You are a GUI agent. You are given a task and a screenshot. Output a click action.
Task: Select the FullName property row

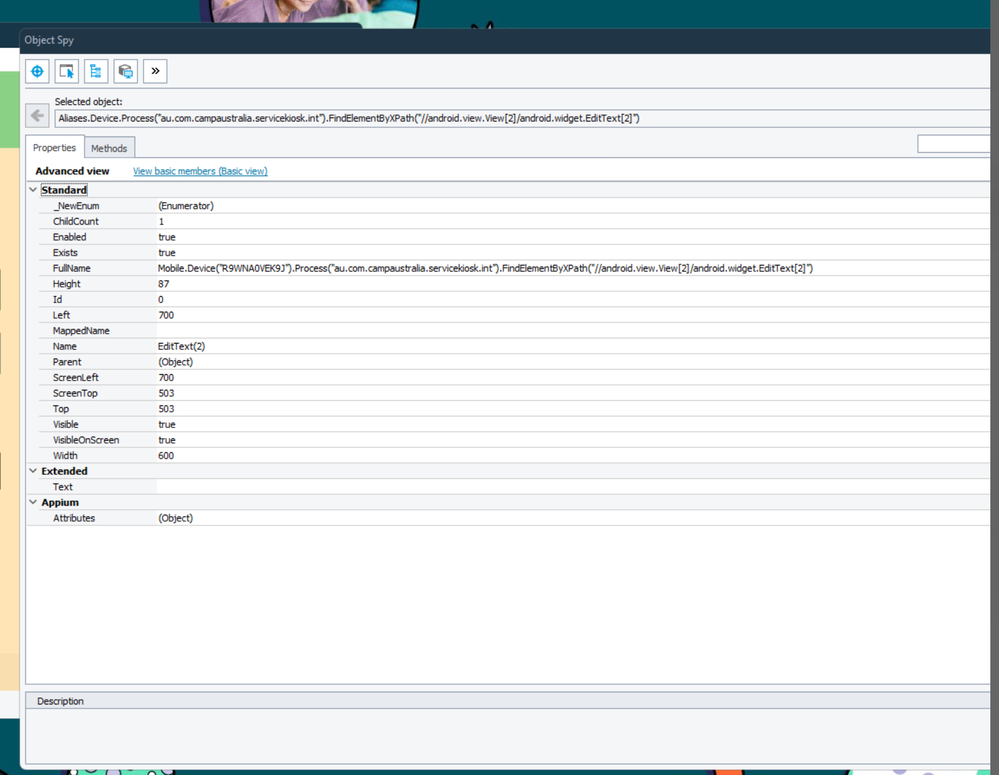(x=72, y=268)
